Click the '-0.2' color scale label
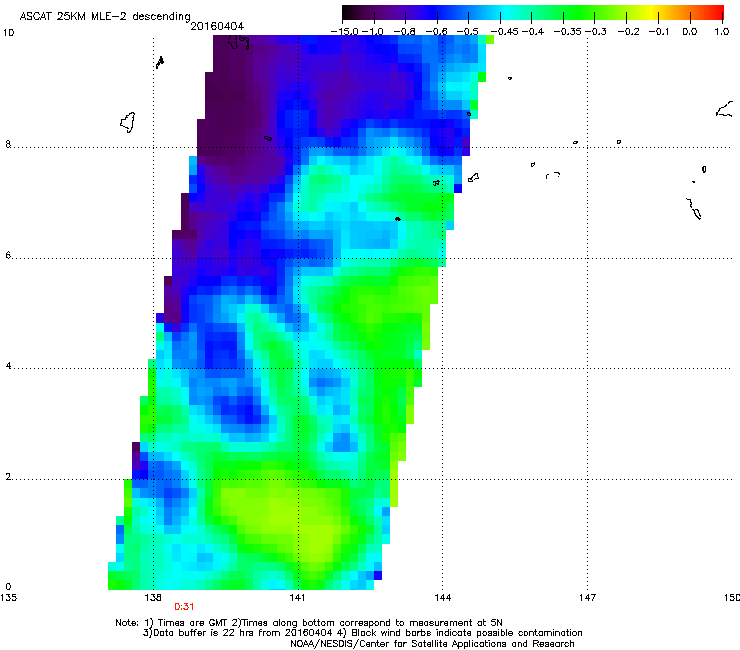This screenshot has height=650, width=740. [628, 32]
